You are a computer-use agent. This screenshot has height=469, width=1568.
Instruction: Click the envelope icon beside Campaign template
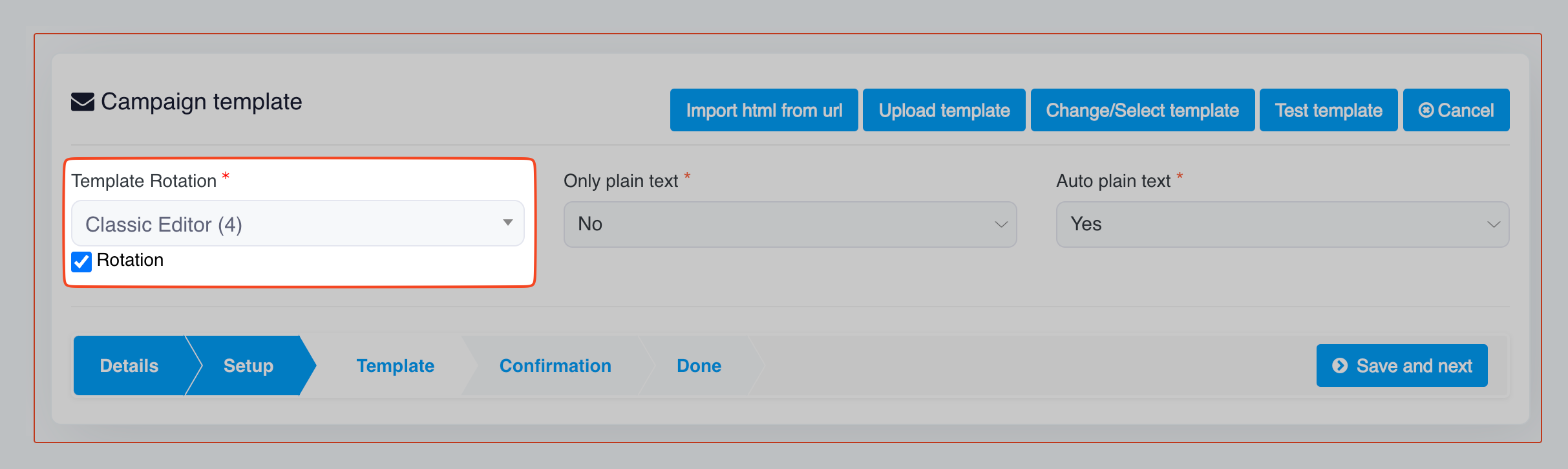pos(83,102)
